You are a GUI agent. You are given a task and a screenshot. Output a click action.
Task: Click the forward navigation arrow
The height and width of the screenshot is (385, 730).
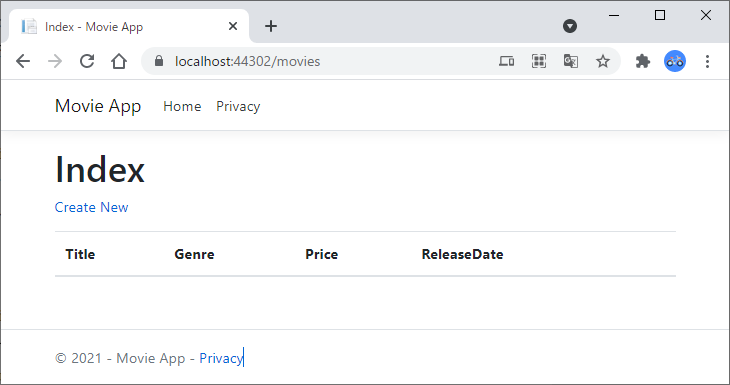(55, 61)
